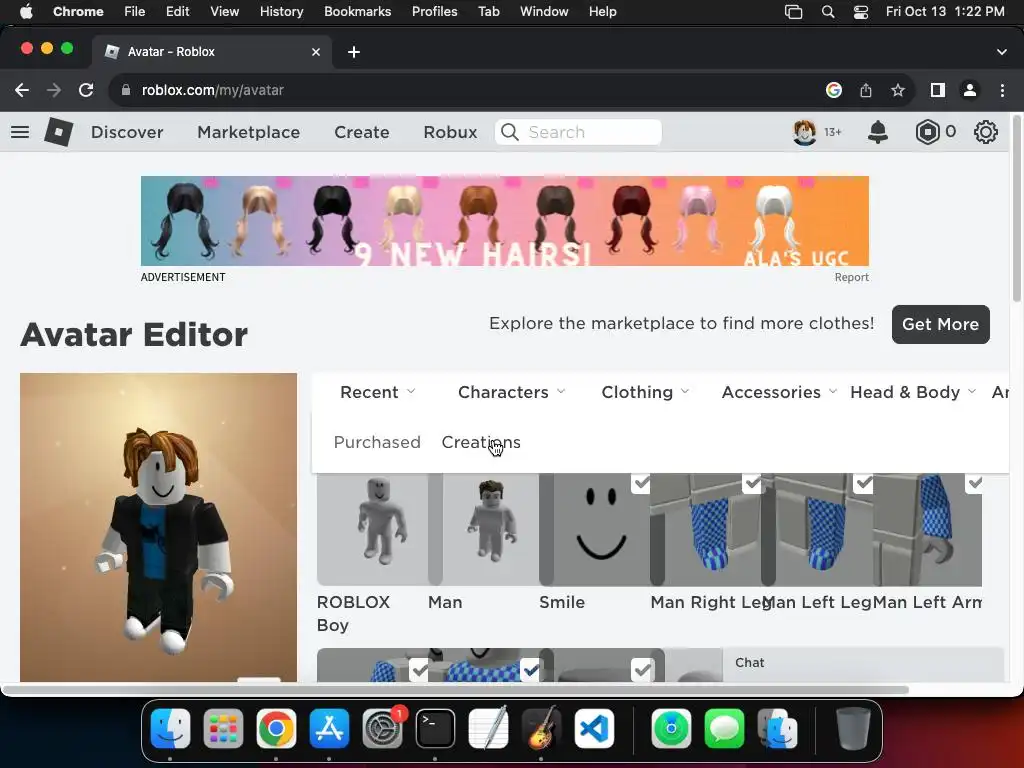Reload the Roblox avatar page

click(x=86, y=90)
